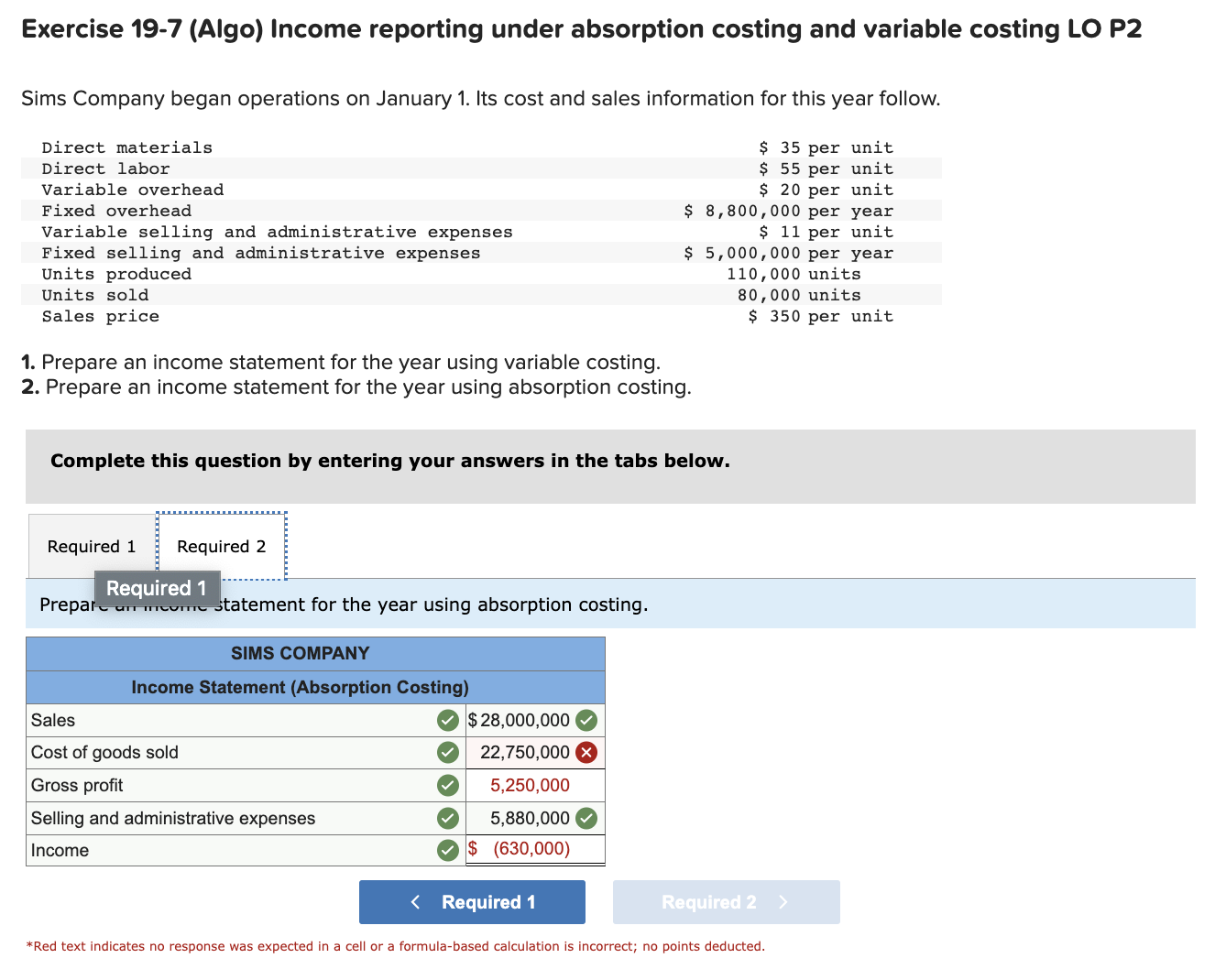Click the checkmark icon on the Gross profit row

point(447,785)
